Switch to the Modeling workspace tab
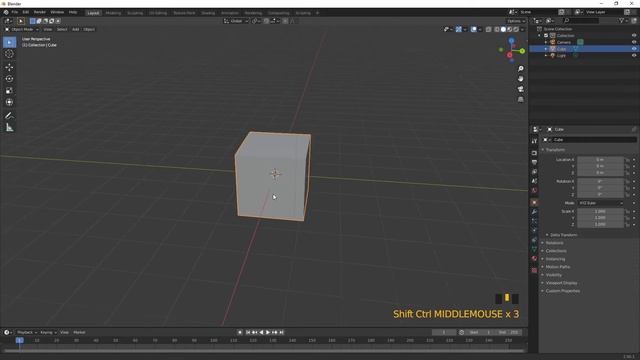 (x=113, y=13)
